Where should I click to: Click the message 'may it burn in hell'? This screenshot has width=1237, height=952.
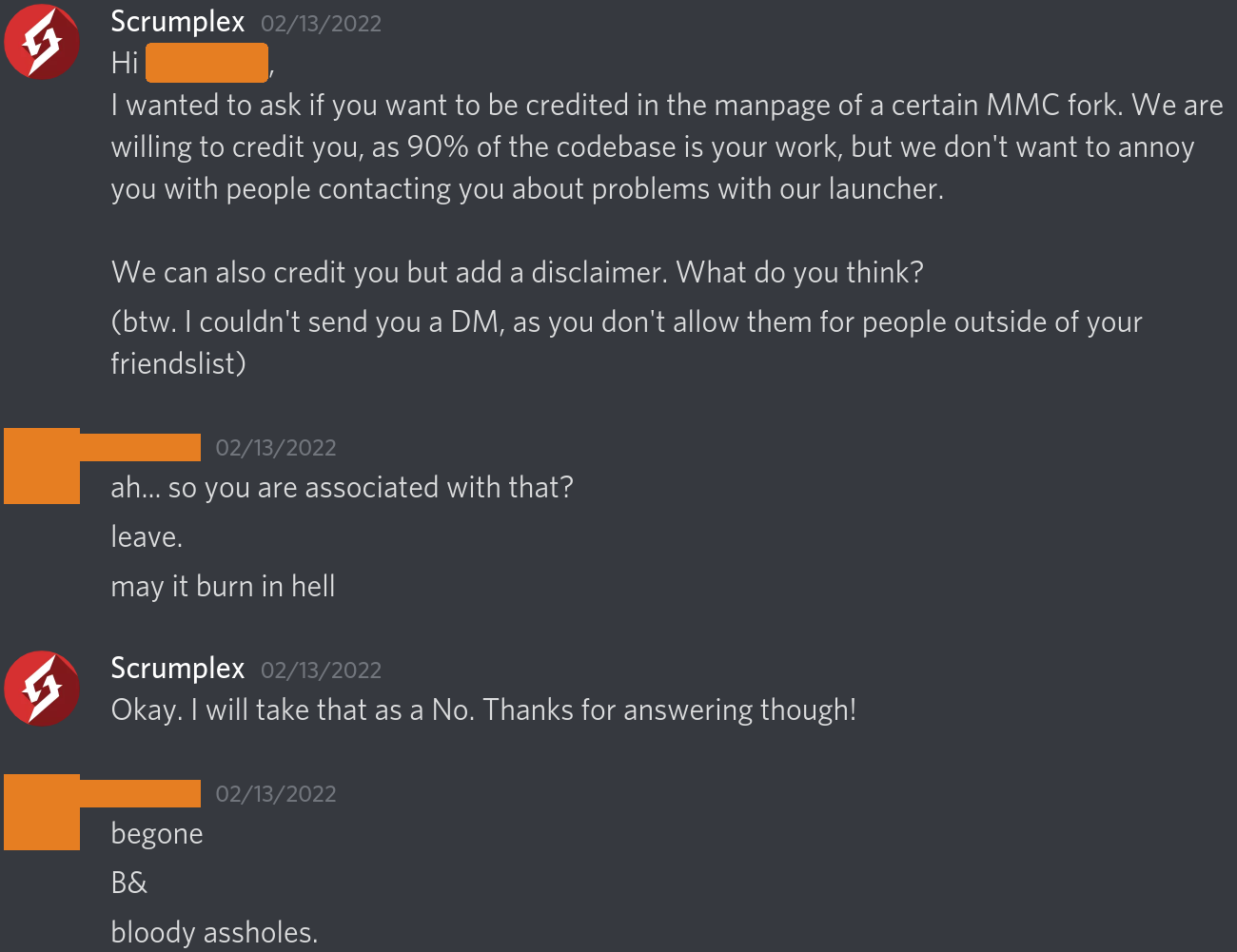click(223, 586)
